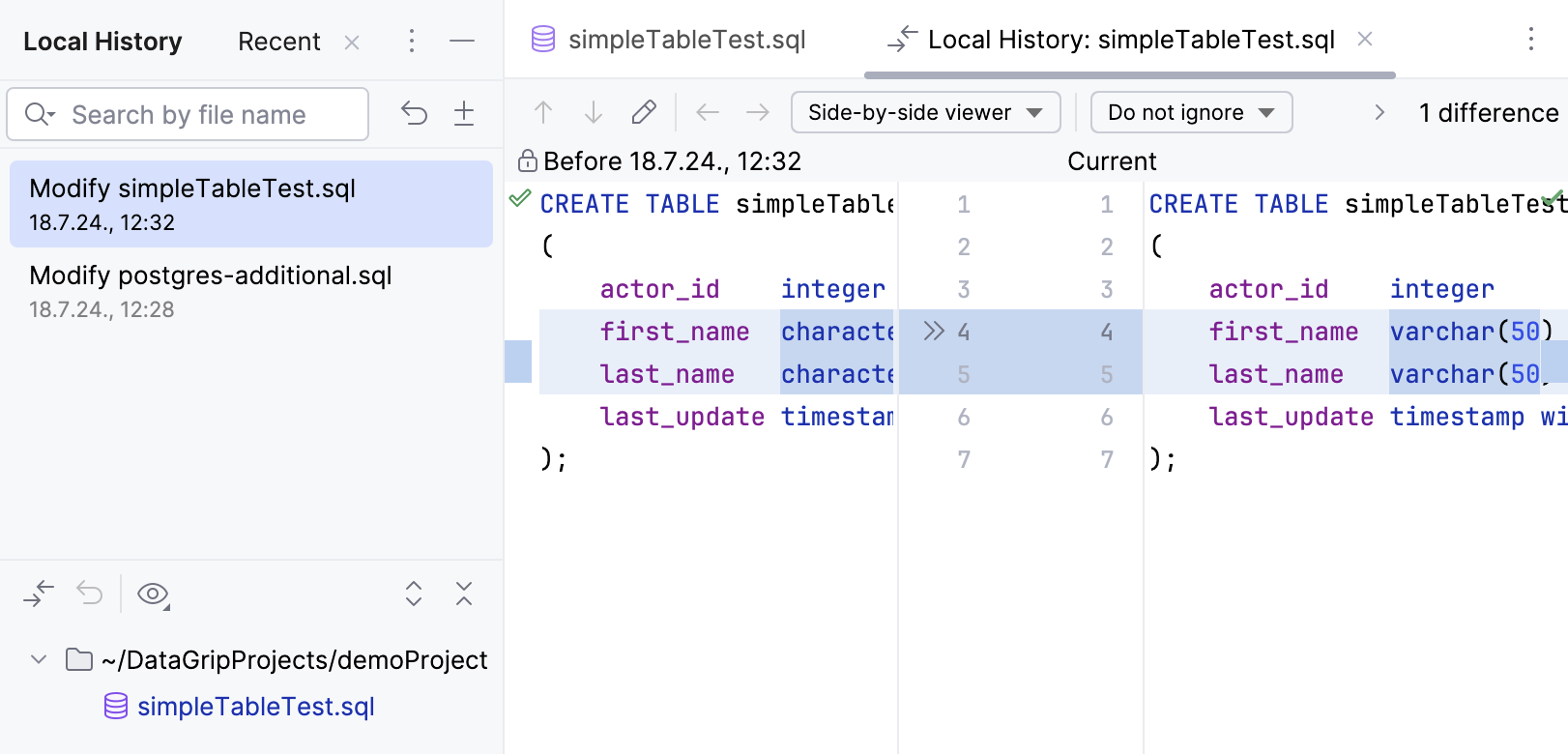Switch to the Recent tab

278,42
